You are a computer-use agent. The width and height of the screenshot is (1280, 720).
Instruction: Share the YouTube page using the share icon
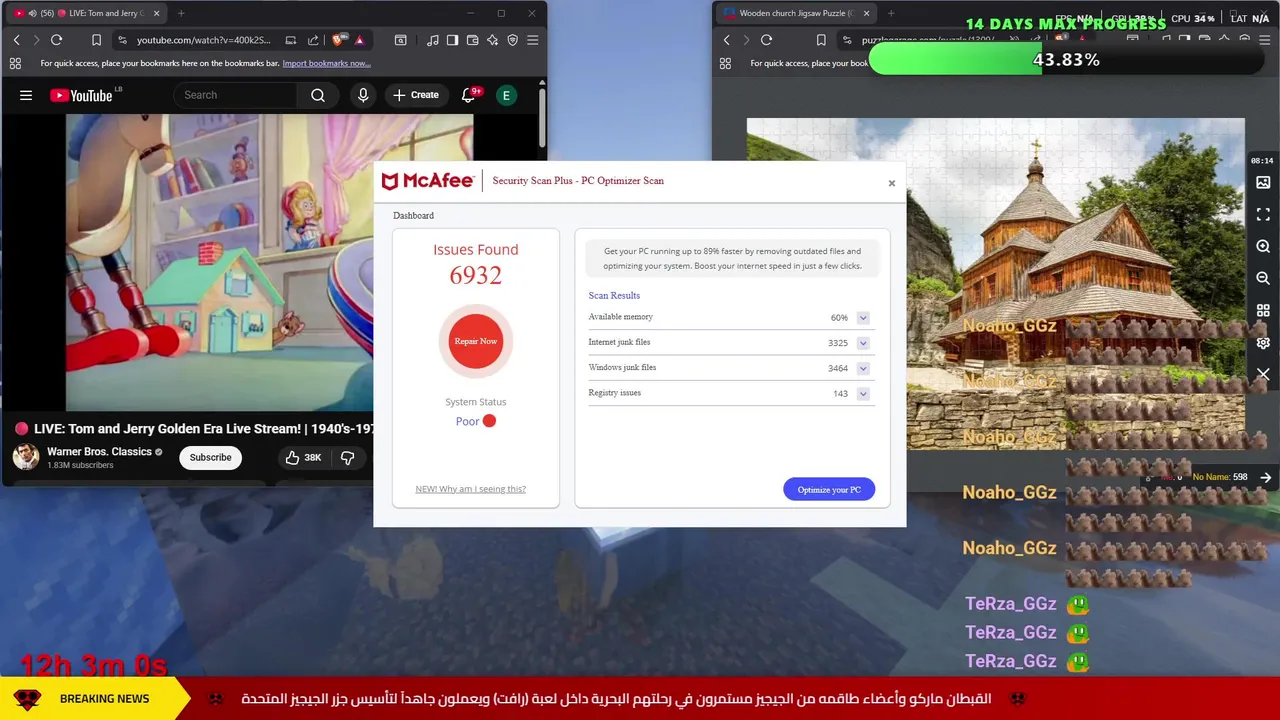pyautogui.click(x=313, y=40)
